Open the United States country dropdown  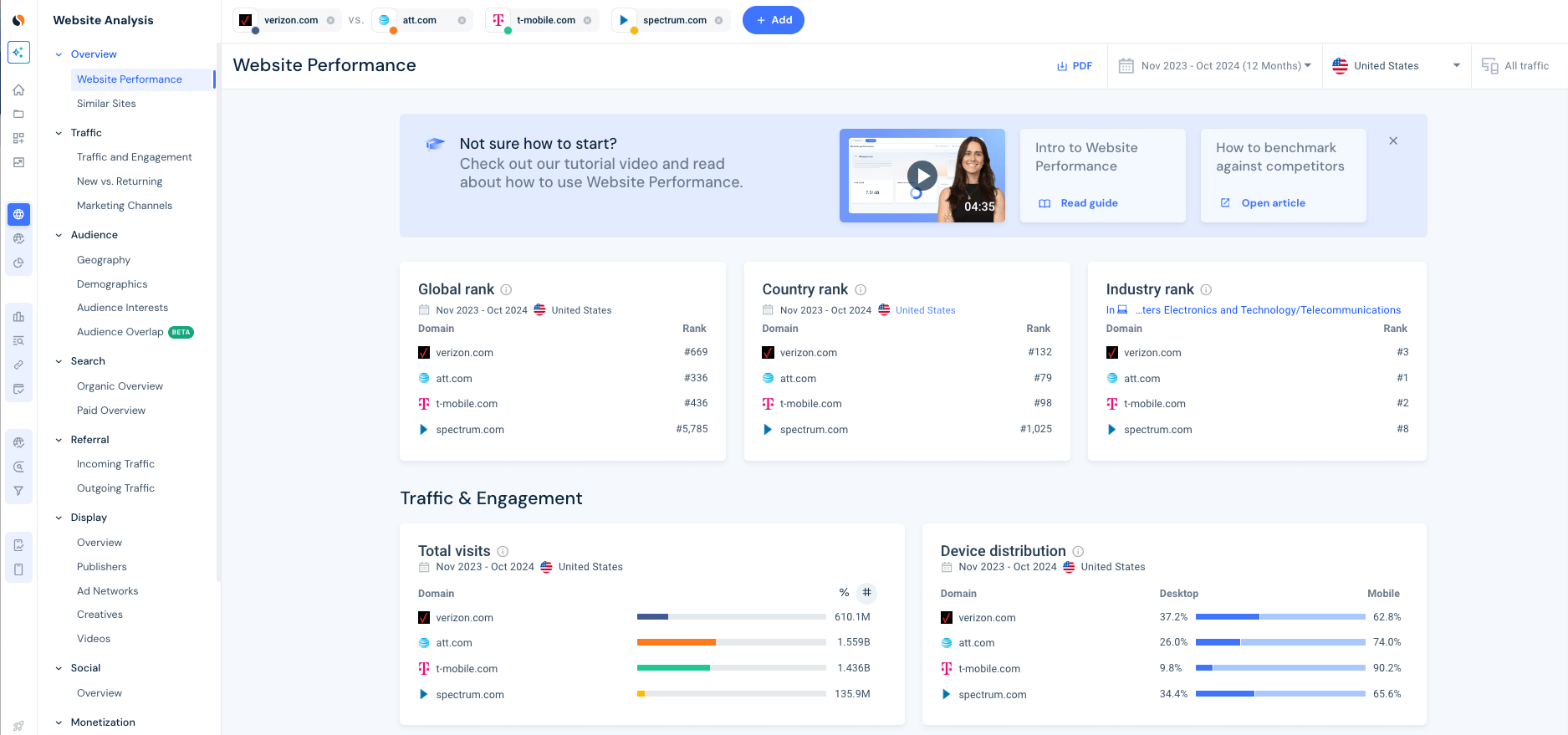coord(1397,65)
